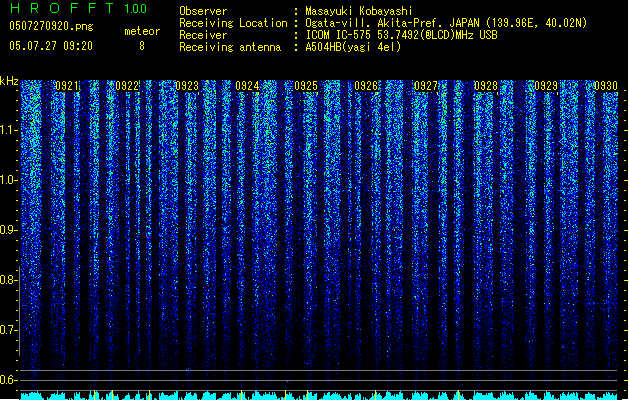This screenshot has height=400, width=629.
Task: Click the 0.7 kHz axis label
Action: [x=8, y=330]
